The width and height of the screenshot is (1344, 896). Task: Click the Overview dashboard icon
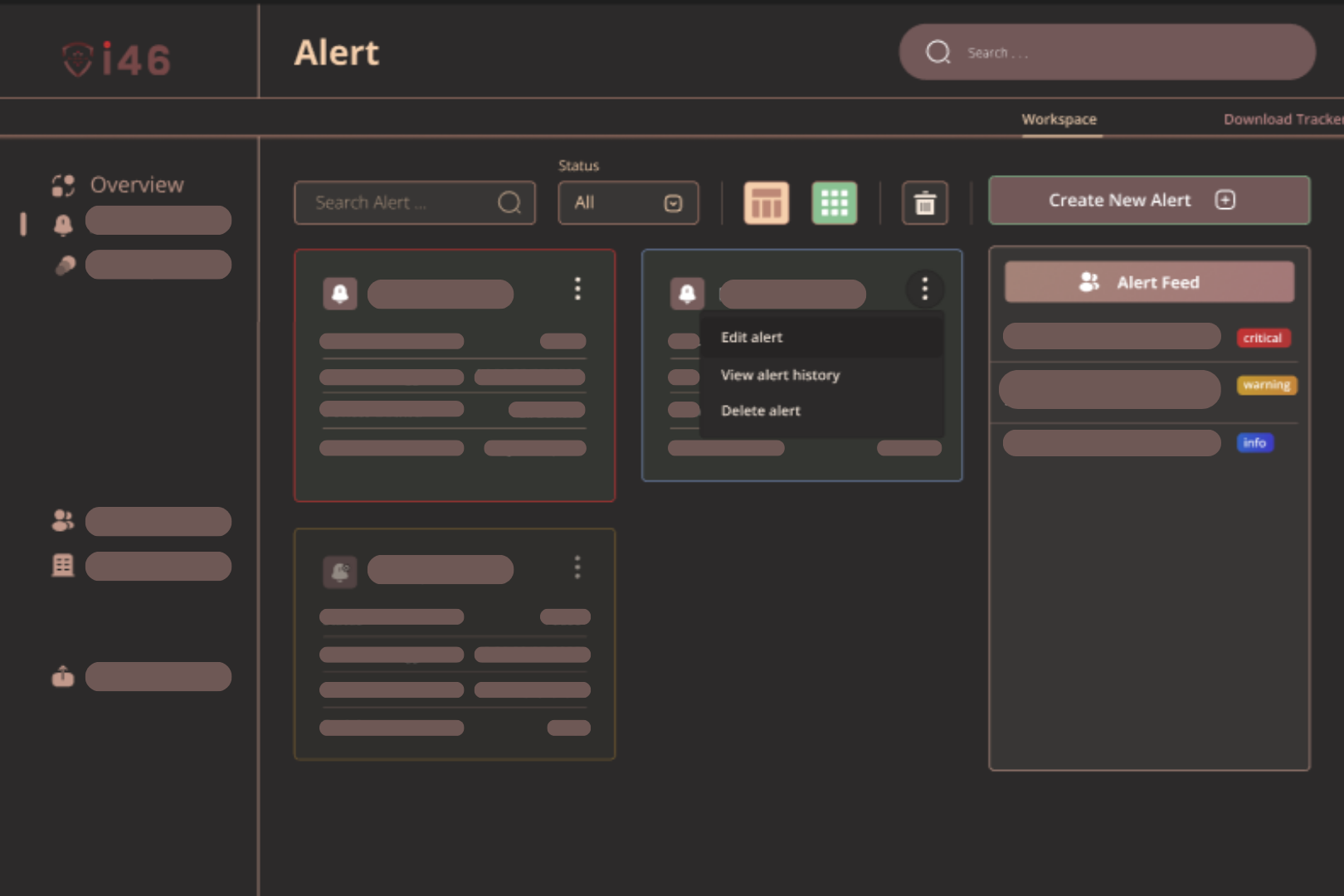click(x=63, y=185)
